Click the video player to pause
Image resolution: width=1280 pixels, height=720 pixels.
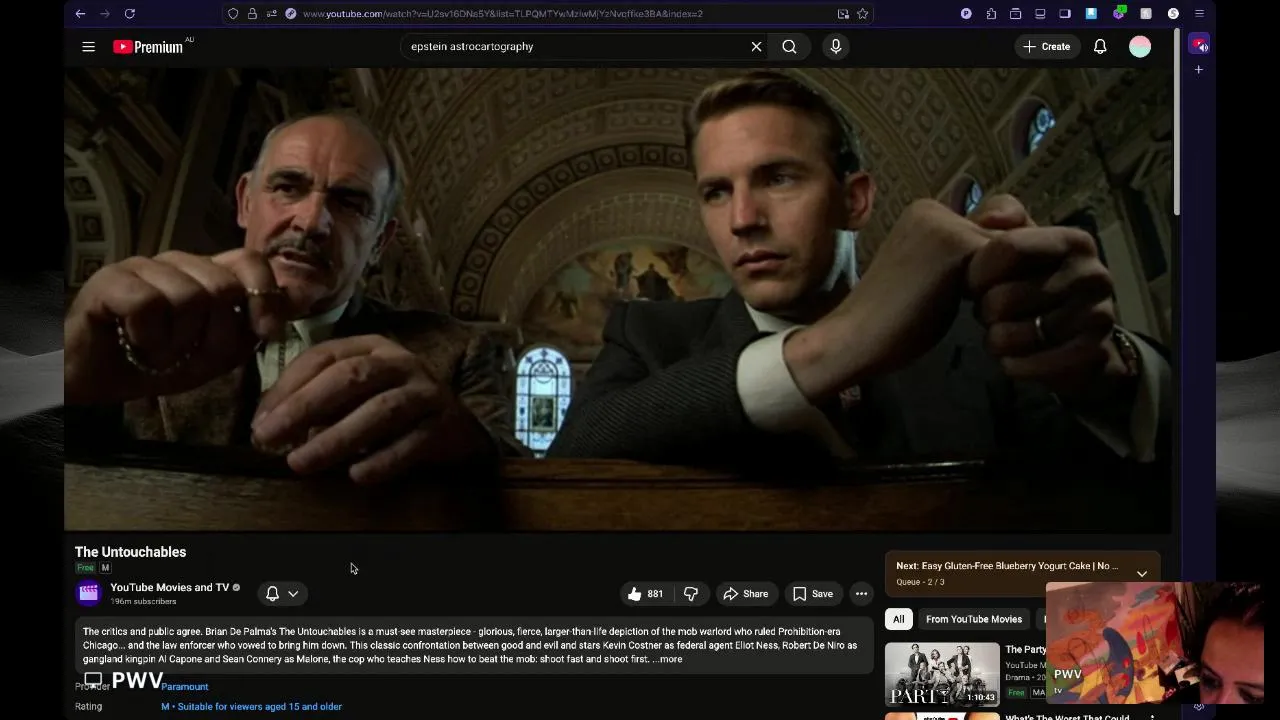[x=617, y=299]
